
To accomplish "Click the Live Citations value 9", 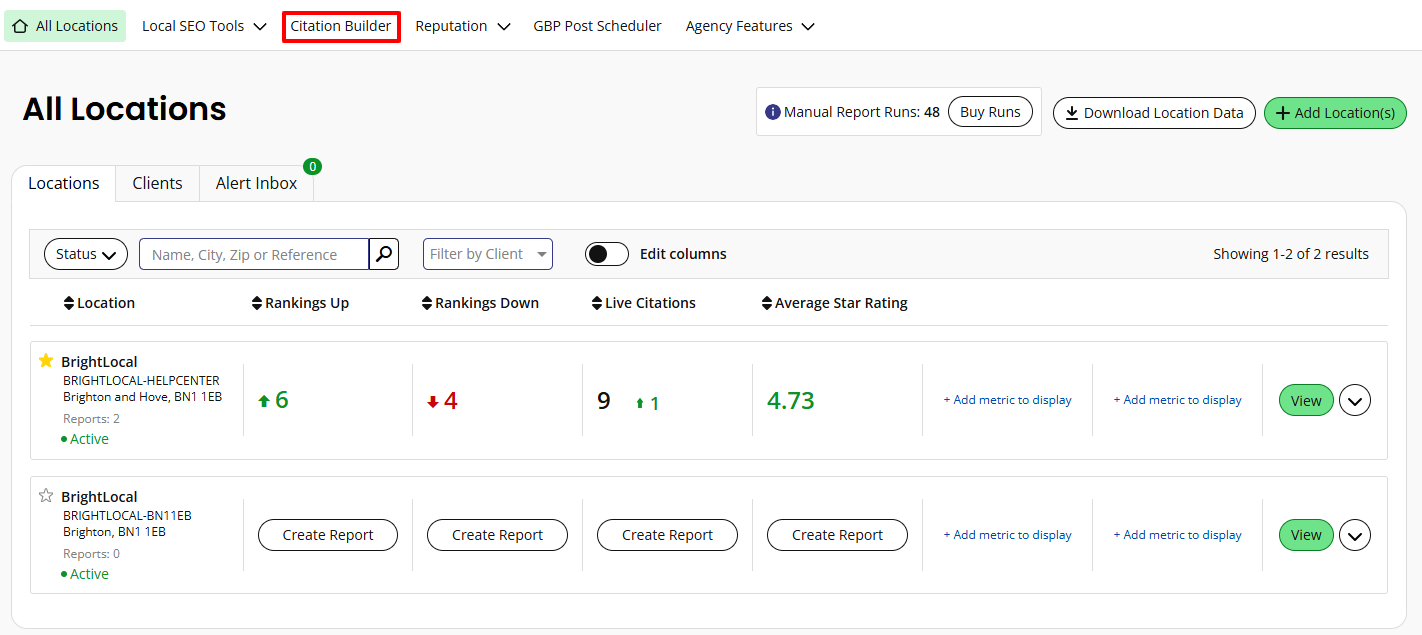I will 603,401.
